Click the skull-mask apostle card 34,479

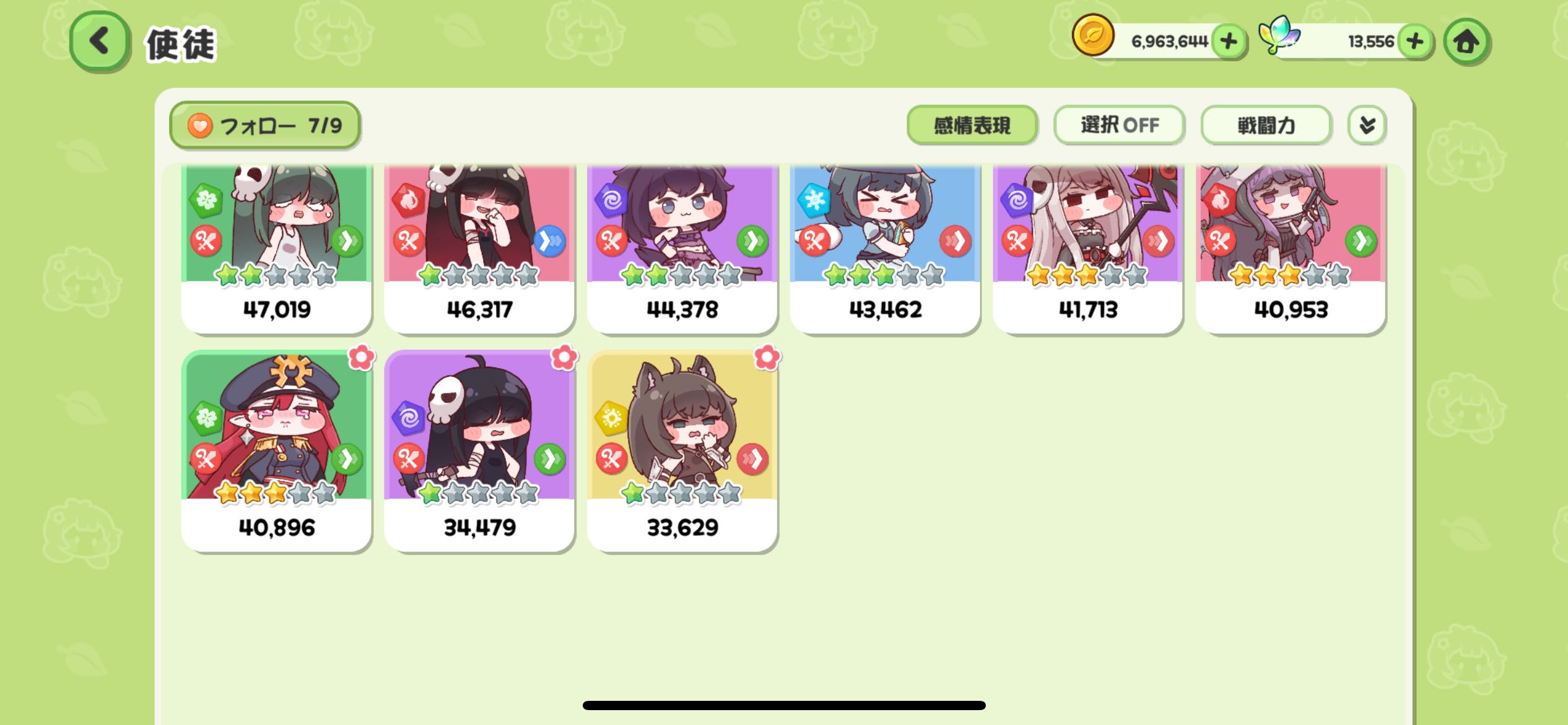(479, 450)
